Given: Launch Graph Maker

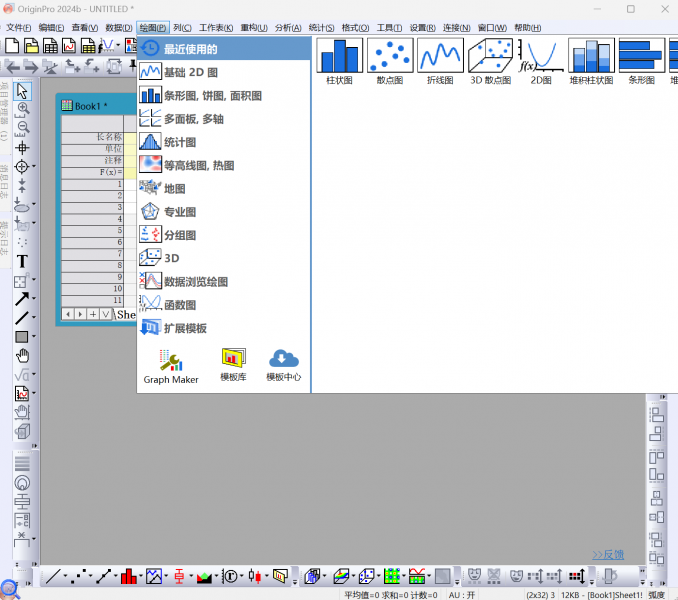Looking at the screenshot, I should (171, 367).
